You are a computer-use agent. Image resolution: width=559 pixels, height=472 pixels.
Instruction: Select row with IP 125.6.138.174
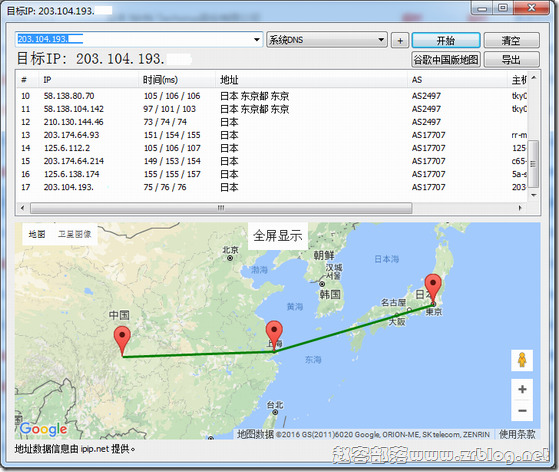coord(272,174)
